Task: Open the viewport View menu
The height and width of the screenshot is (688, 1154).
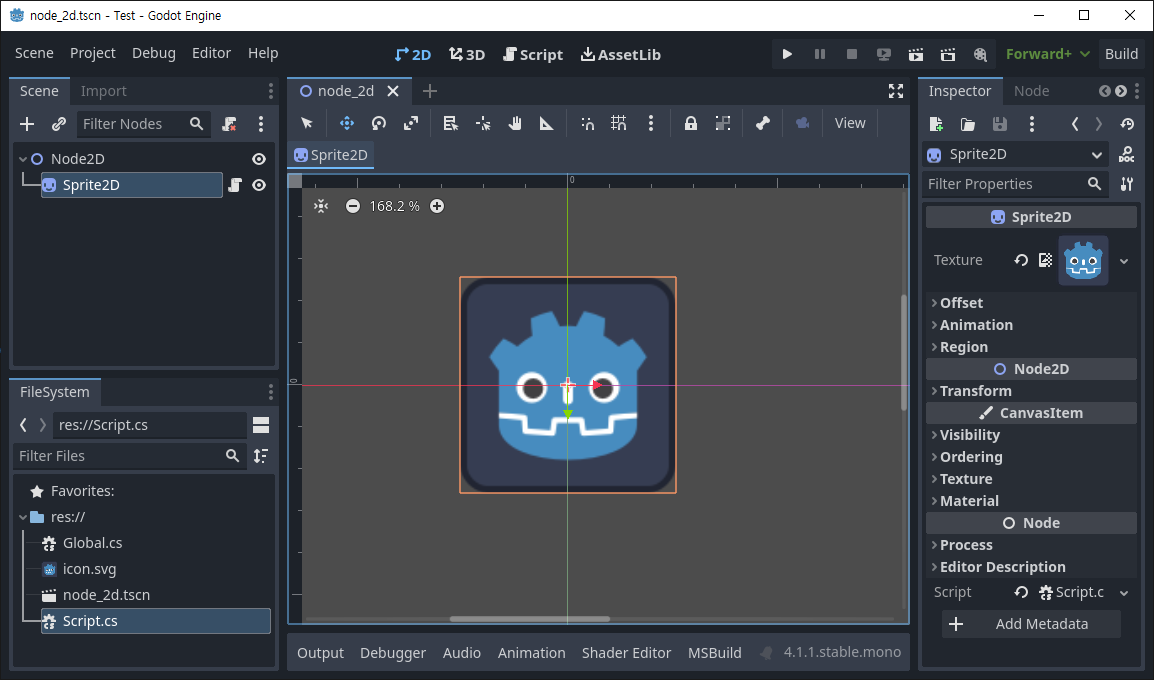Action: coord(849,124)
